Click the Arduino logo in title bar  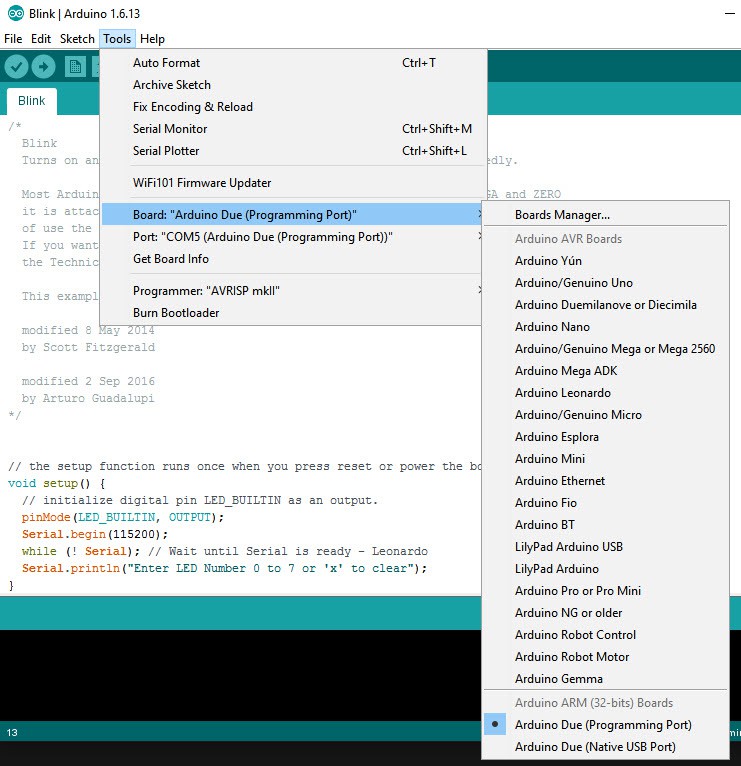click(16, 13)
